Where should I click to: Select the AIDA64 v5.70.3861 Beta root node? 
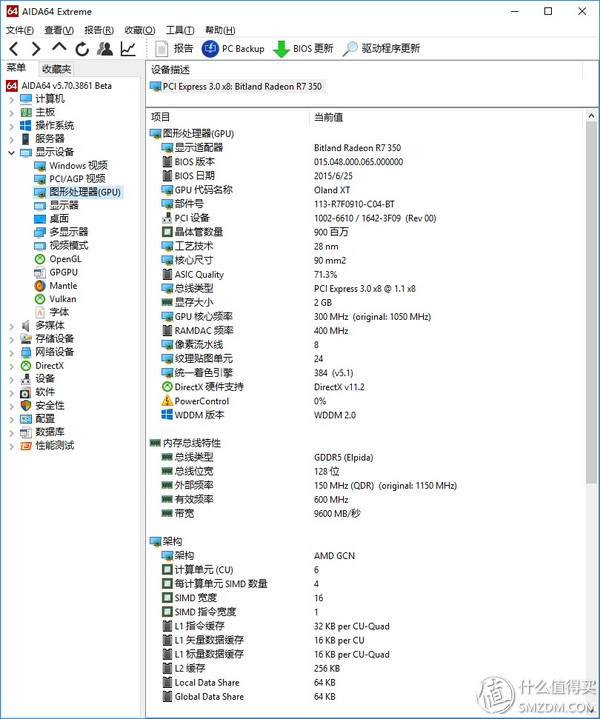click(x=59, y=86)
